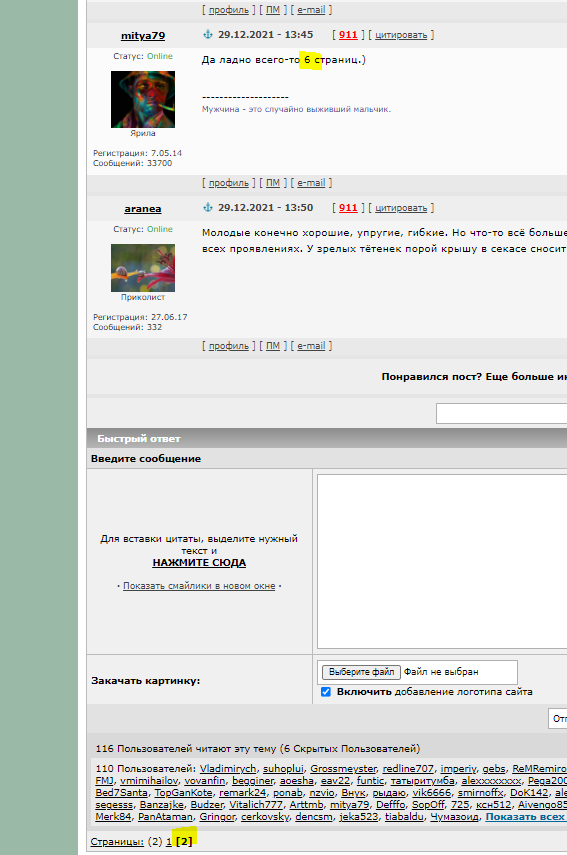Open 'ПМ' link under mitya79's post

273,183
